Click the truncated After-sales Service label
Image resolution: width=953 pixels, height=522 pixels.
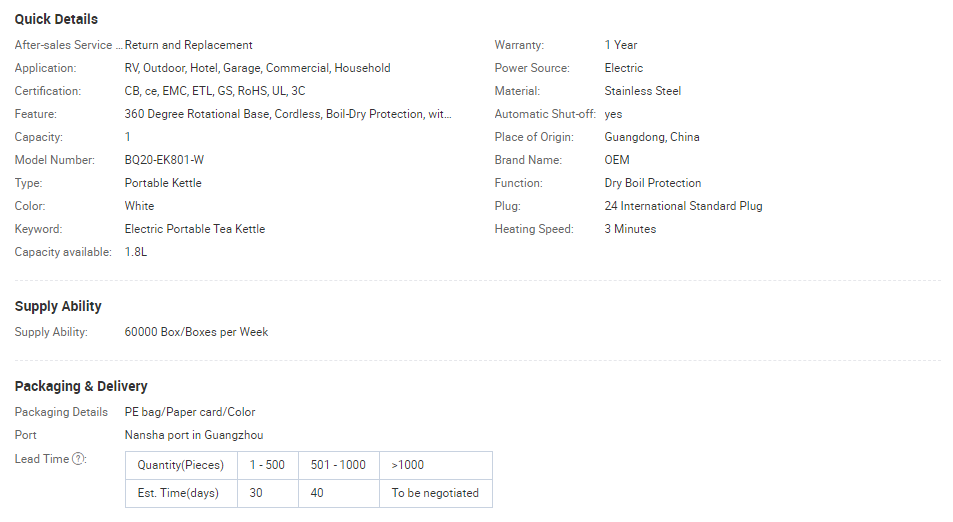pos(69,45)
